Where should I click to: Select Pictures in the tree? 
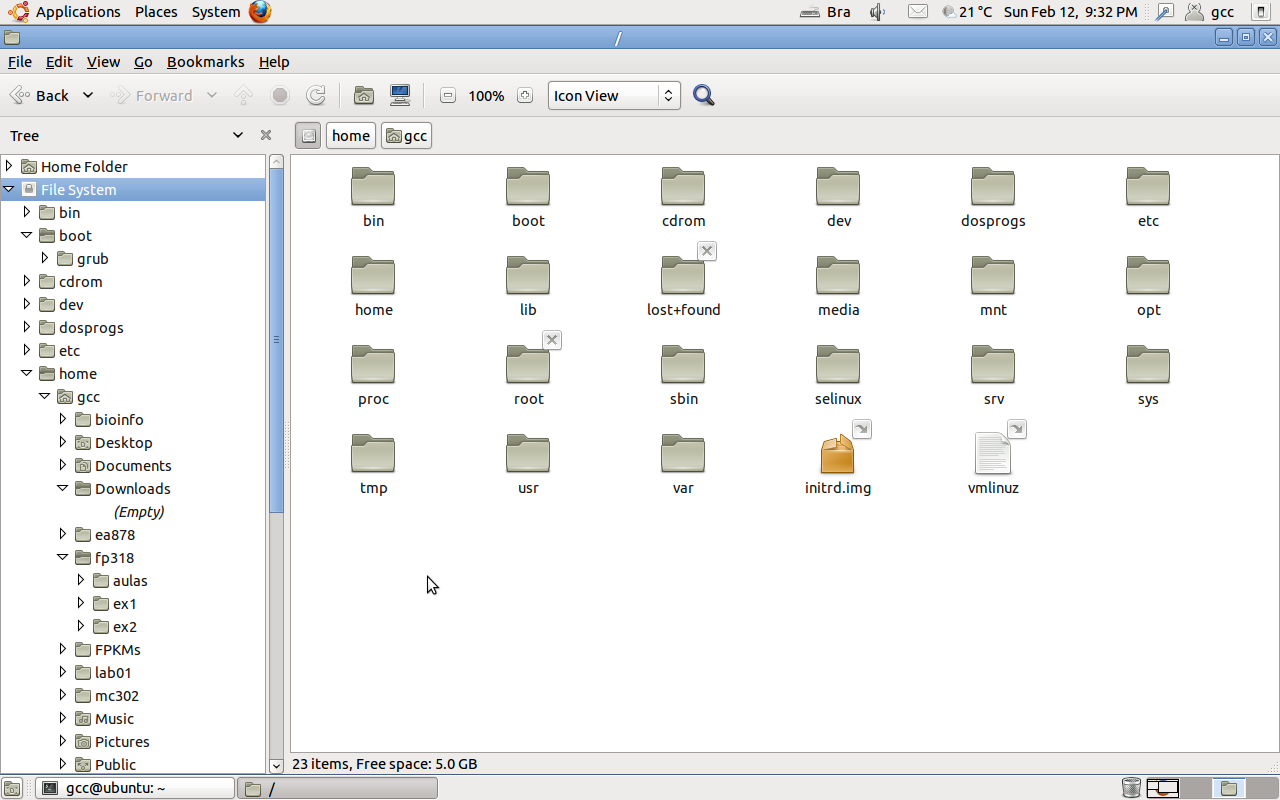pos(122,741)
